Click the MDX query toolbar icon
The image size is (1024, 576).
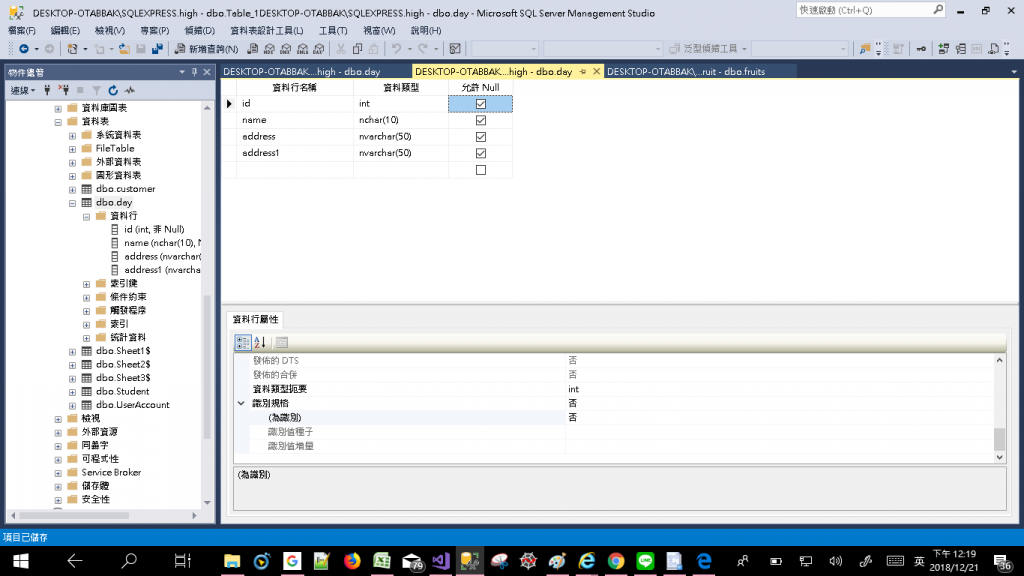(x=269, y=49)
